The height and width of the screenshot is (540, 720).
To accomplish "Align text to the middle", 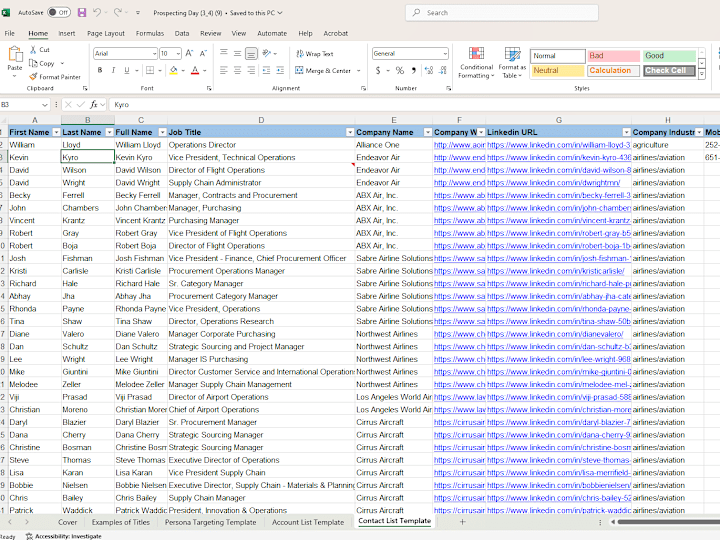I will click(237, 54).
